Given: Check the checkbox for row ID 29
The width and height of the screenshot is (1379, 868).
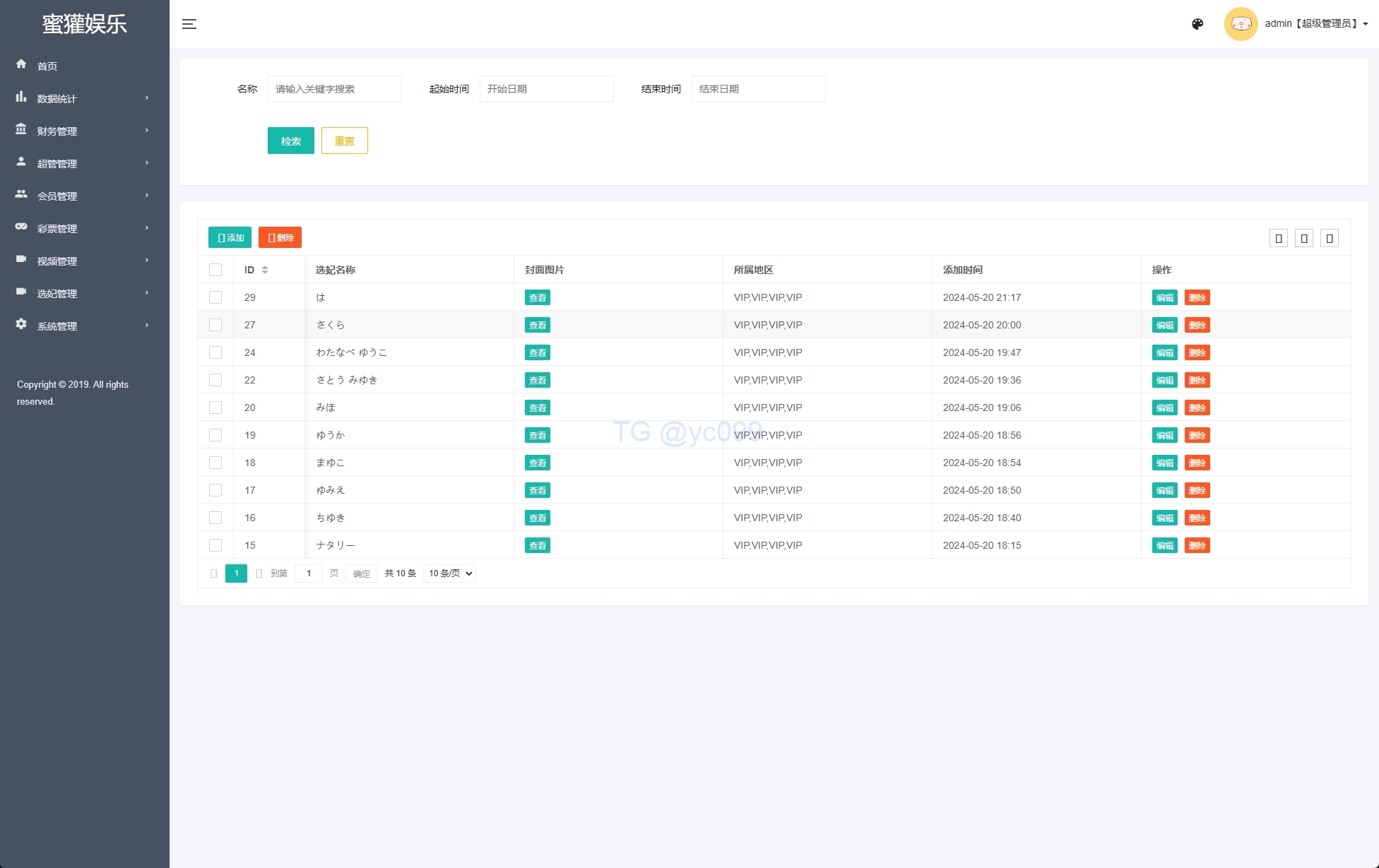Looking at the screenshot, I should [215, 297].
